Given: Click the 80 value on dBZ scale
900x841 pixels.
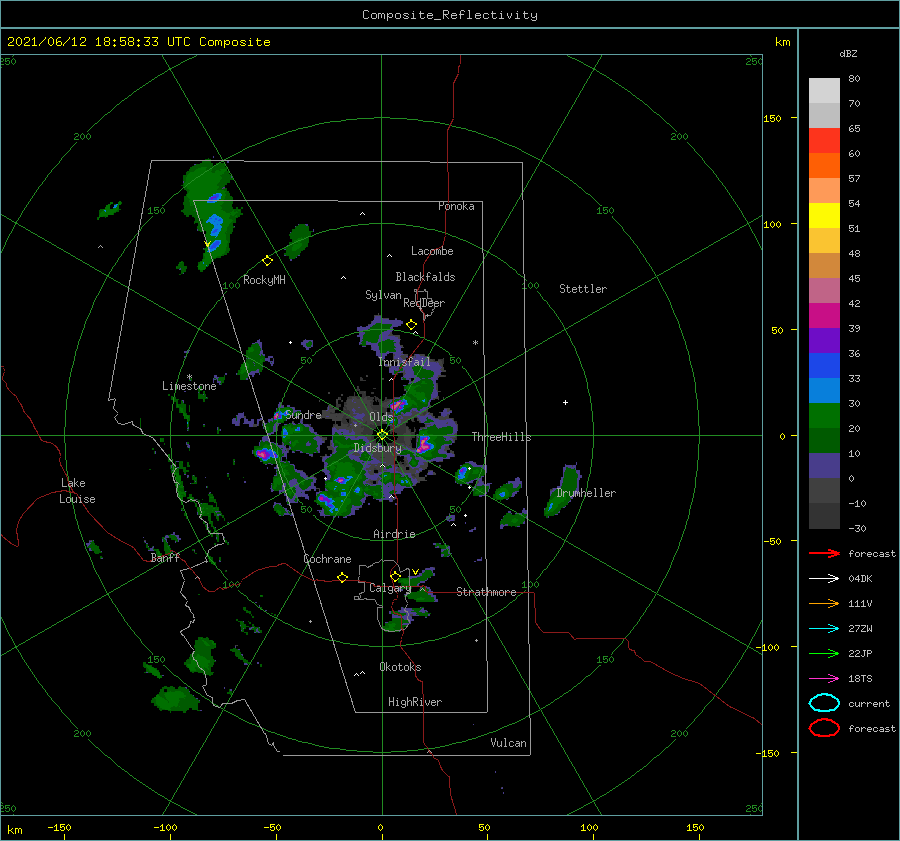Looking at the screenshot, I should click(854, 78).
